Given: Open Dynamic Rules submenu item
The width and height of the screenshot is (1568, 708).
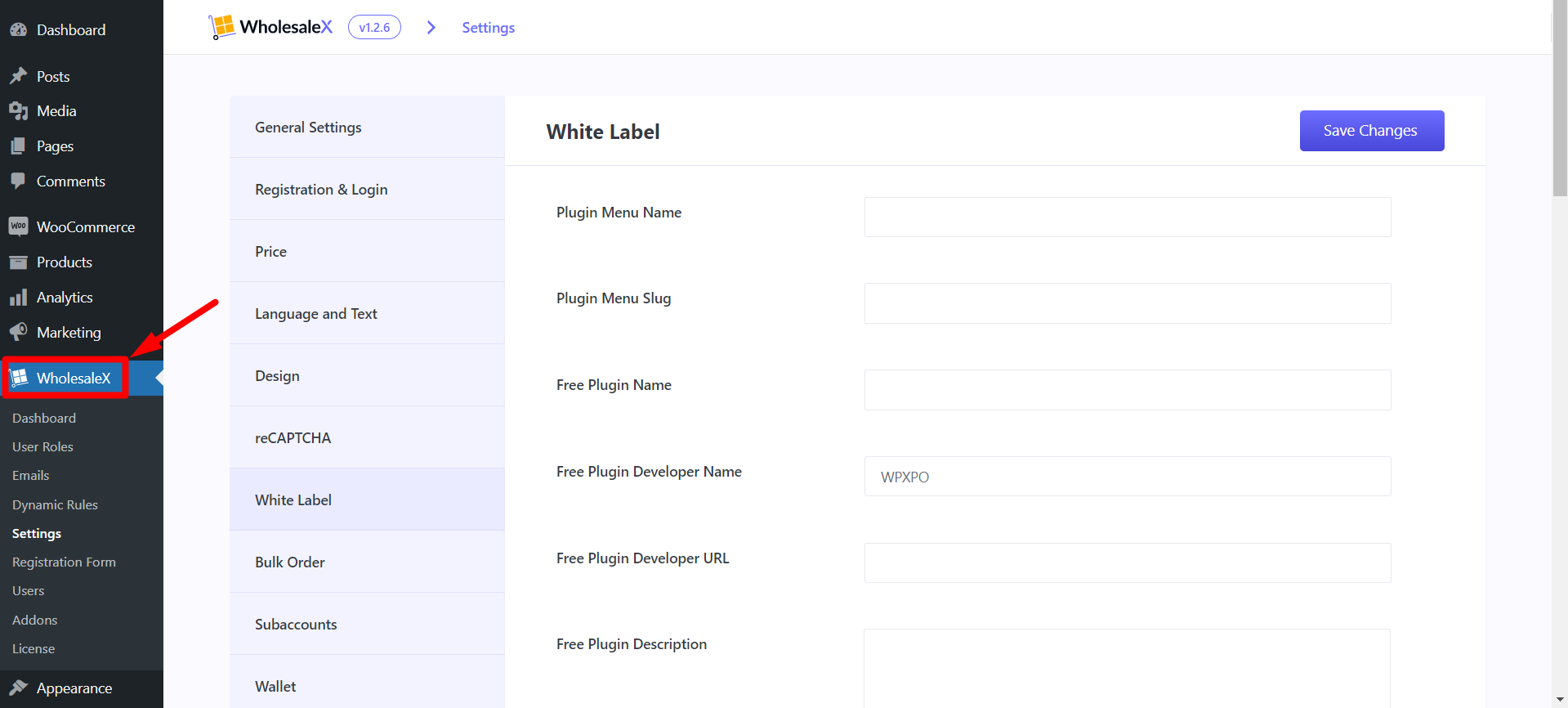Looking at the screenshot, I should pyautogui.click(x=55, y=504).
